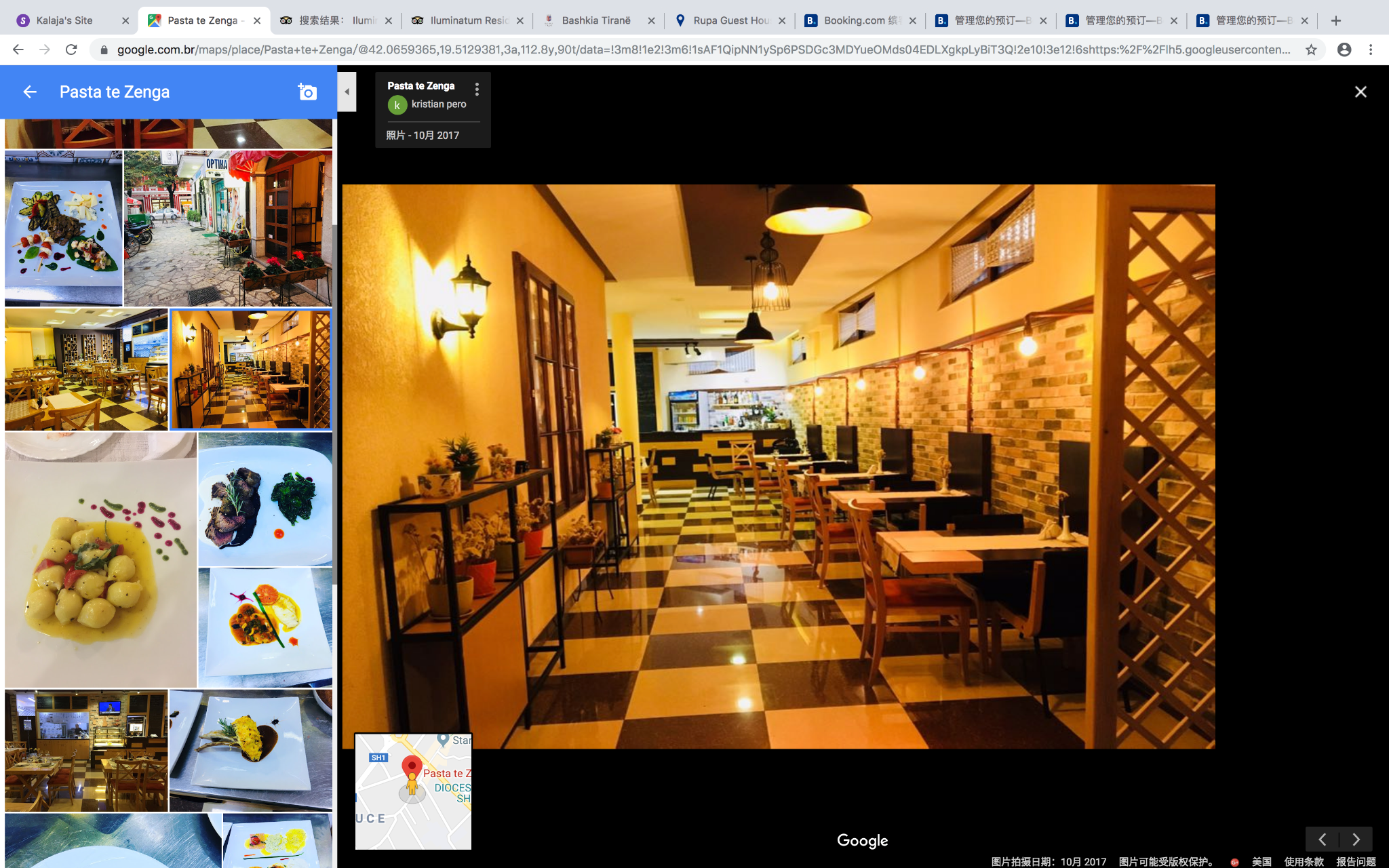Select the lamb chops with sauce thumbnail
This screenshot has width=1389, height=868.
[x=251, y=751]
